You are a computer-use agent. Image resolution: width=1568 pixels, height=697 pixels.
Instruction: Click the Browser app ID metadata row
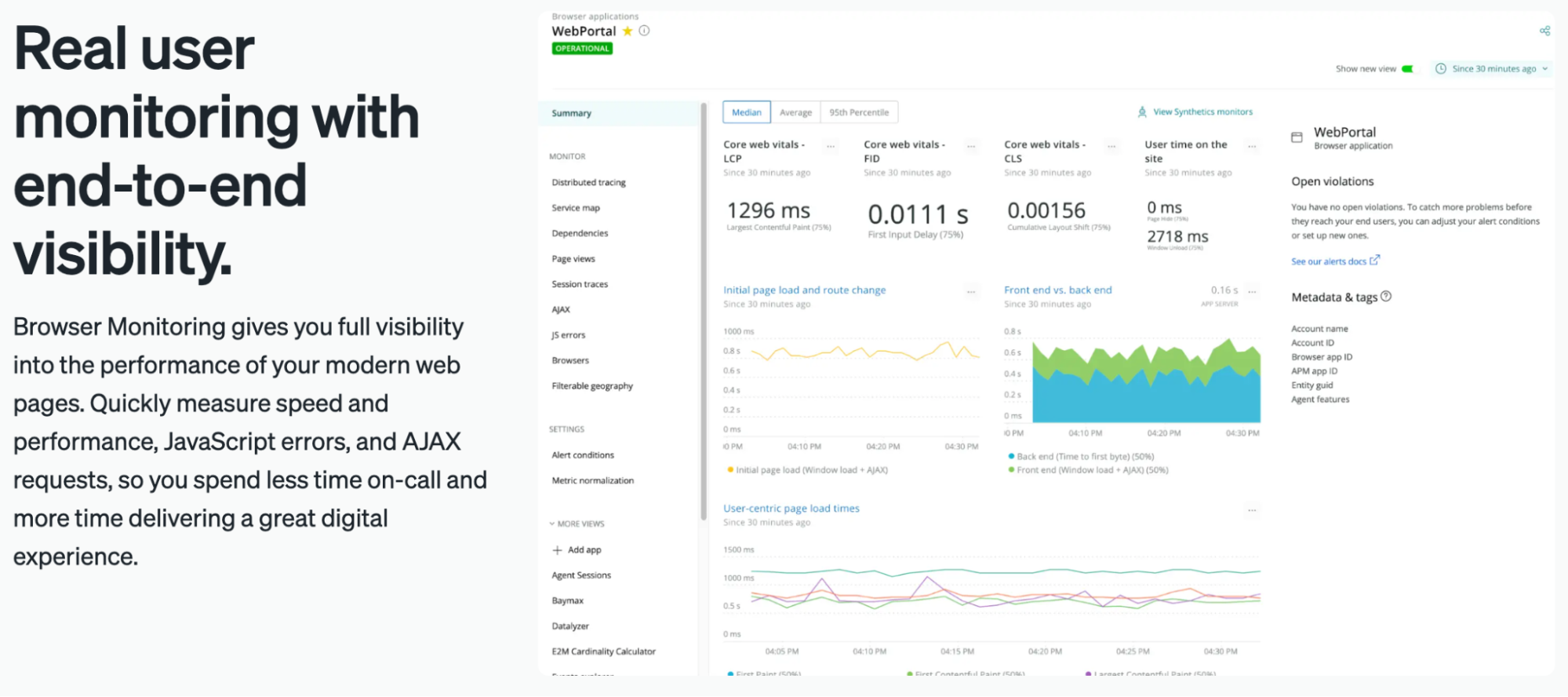1322,357
